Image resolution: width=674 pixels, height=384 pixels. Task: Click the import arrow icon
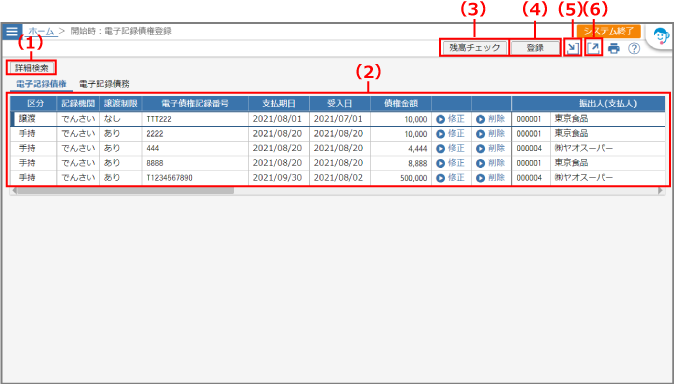click(572, 48)
